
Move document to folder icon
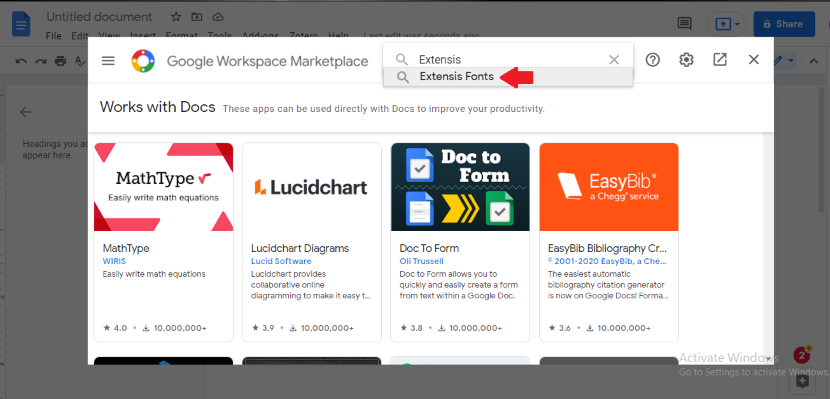[197, 17]
